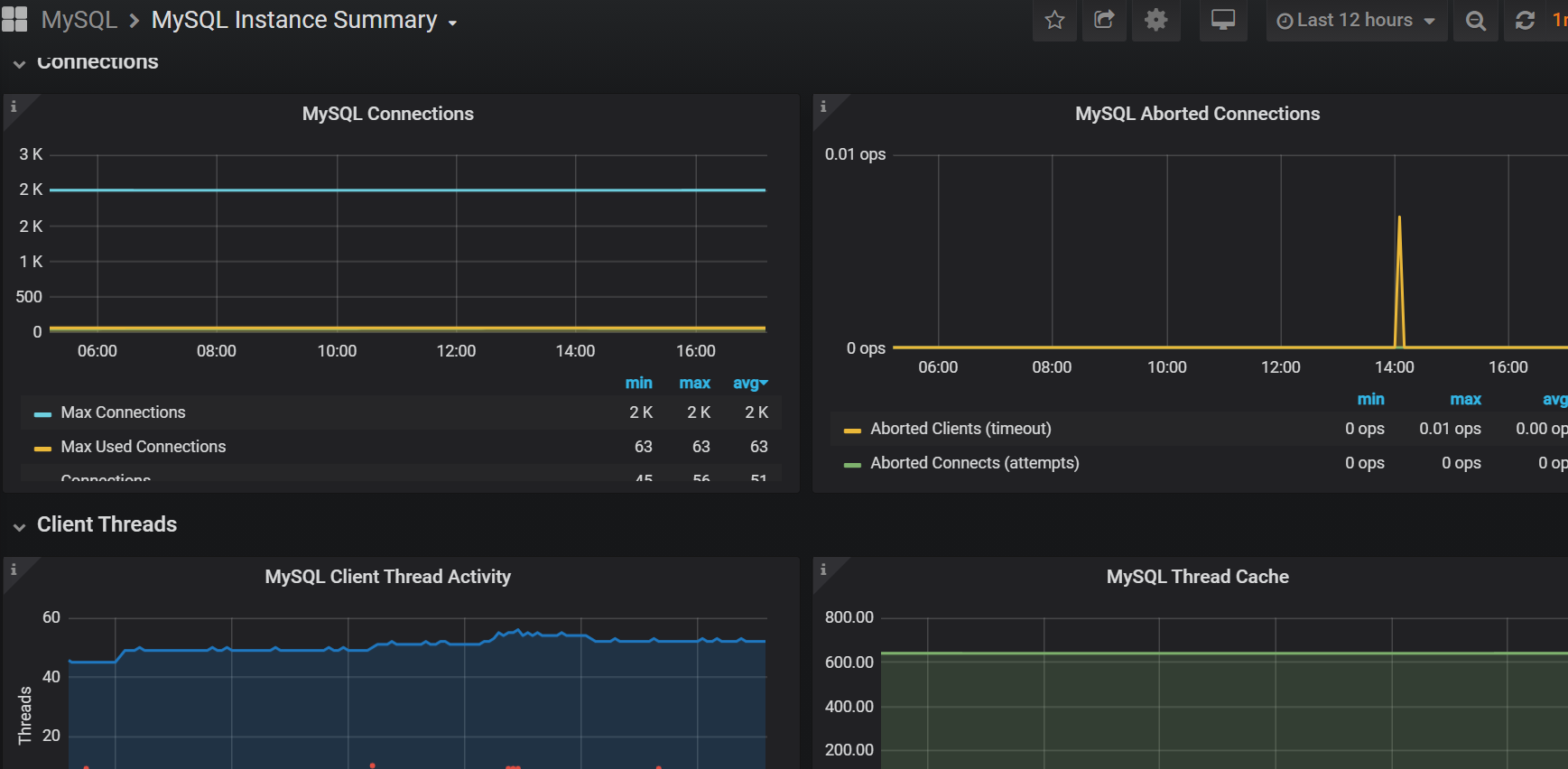Open MySQL Thread Cache panel title menu

pyautogui.click(x=1197, y=577)
